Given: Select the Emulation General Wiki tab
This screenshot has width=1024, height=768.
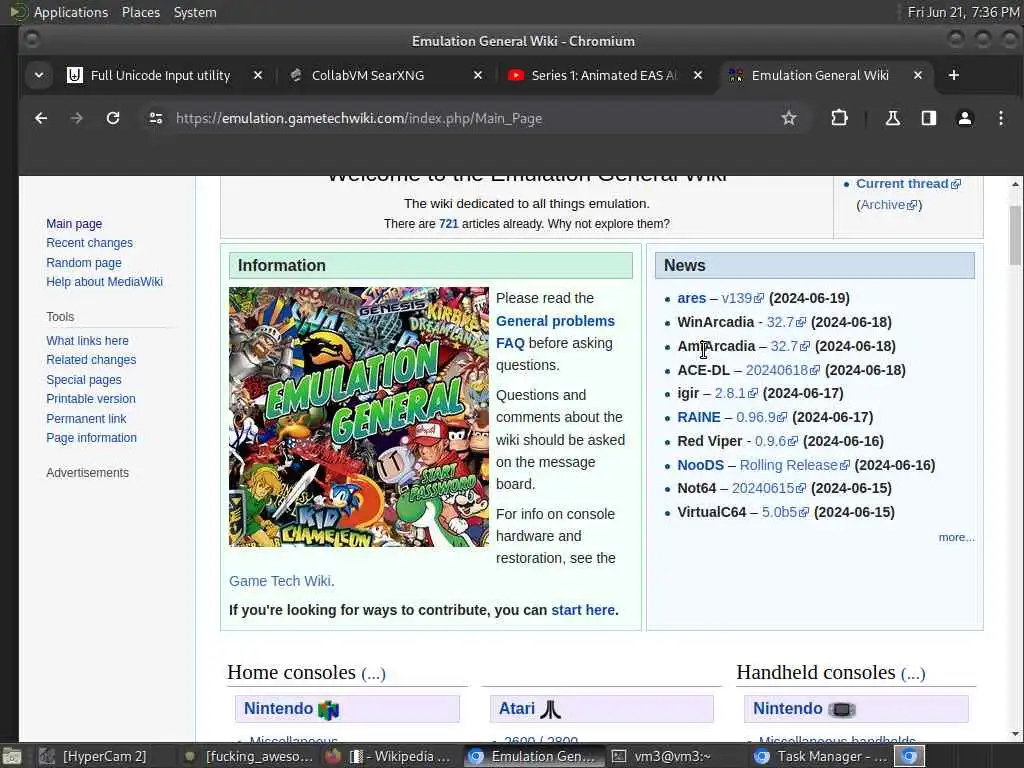Looking at the screenshot, I should pyautogui.click(x=820, y=75).
